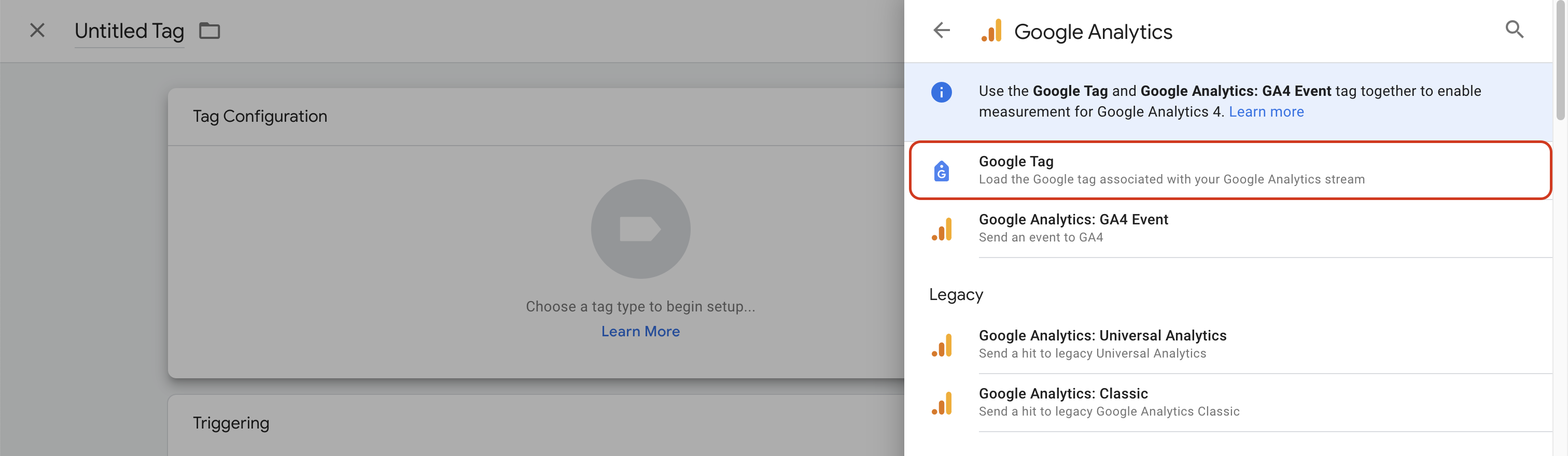Image resolution: width=1568 pixels, height=456 pixels.
Task: Pick Google Analytics: Classic legacy tag
Action: pos(1063,403)
